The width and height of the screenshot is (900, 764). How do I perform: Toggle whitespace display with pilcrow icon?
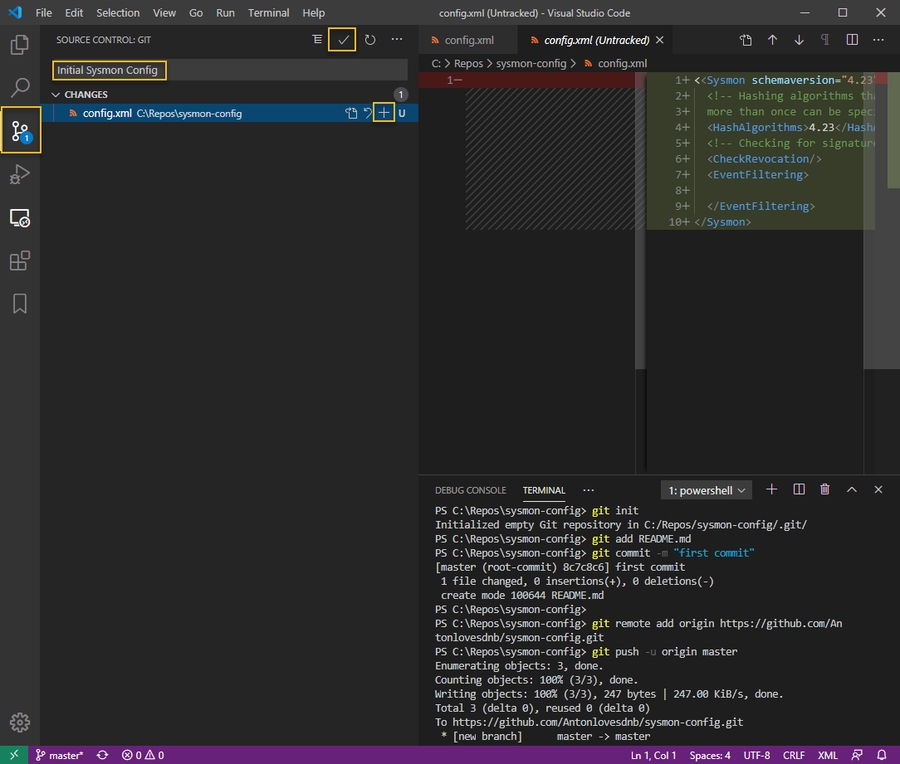(x=825, y=40)
